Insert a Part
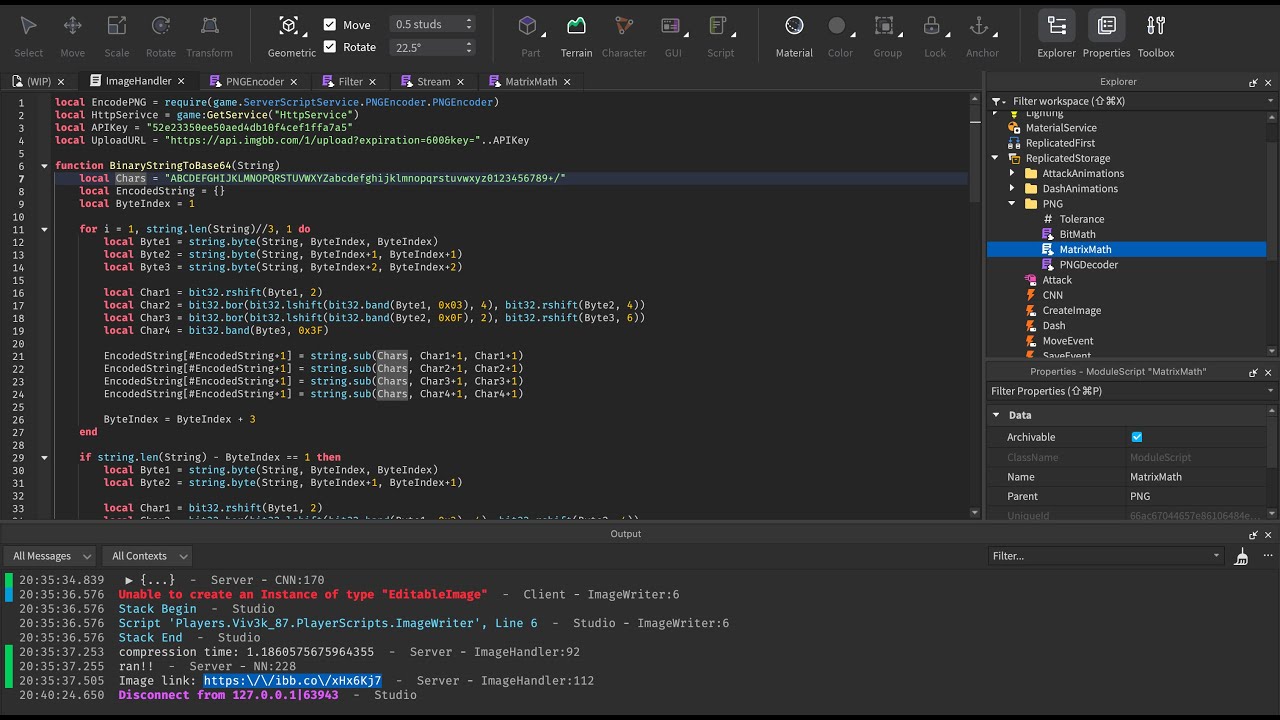Image resolution: width=1280 pixels, height=720 pixels. click(530, 30)
